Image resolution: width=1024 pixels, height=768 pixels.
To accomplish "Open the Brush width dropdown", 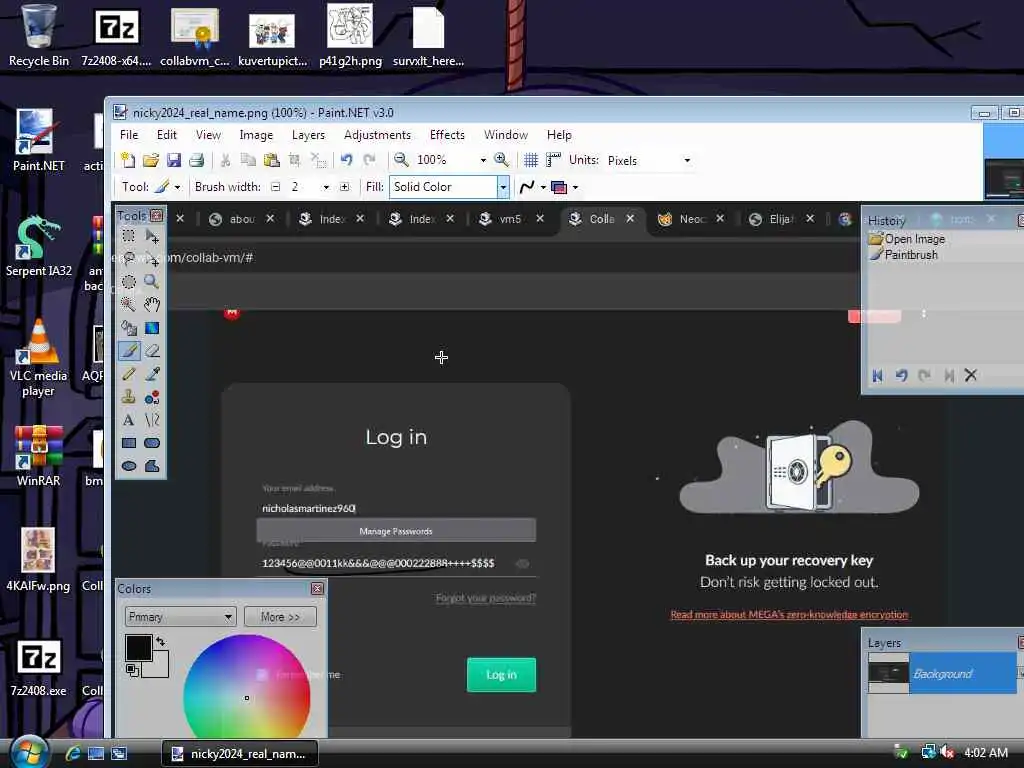I will pyautogui.click(x=327, y=187).
